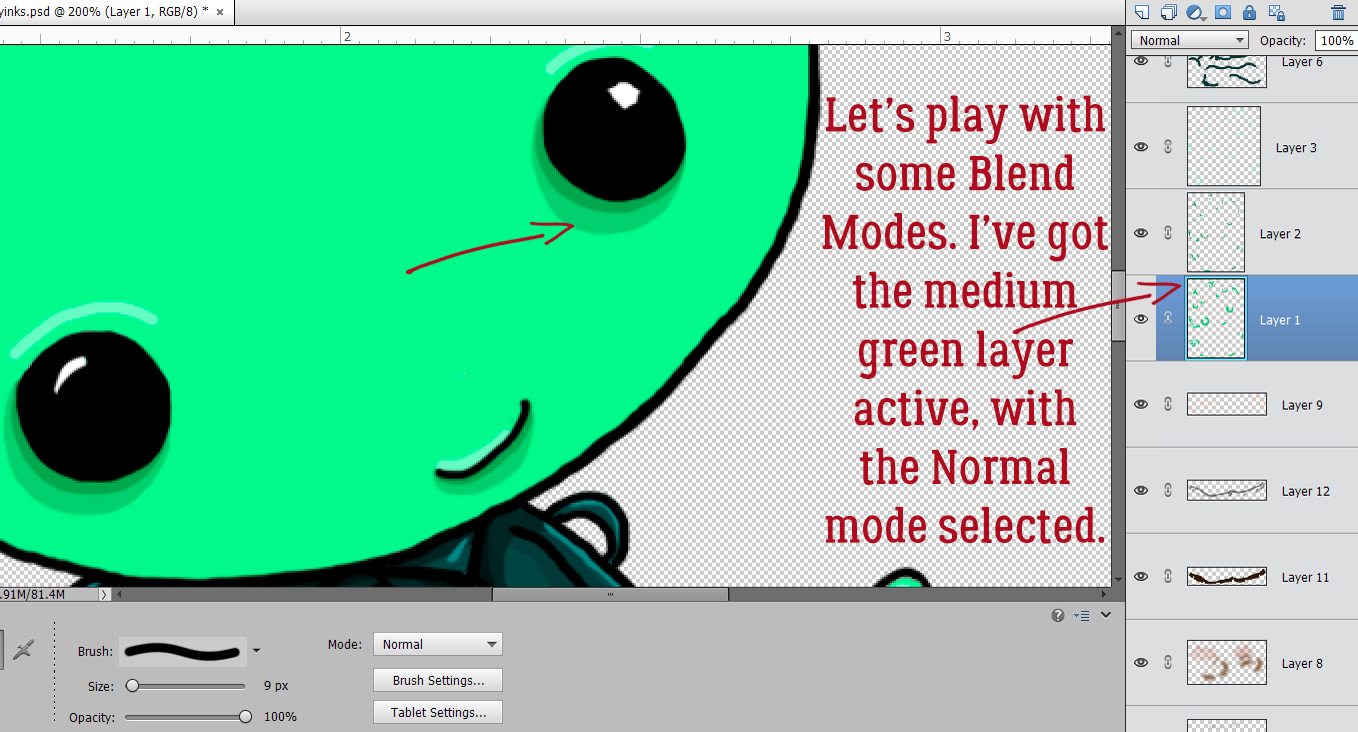
Task: Click the brush stroke preview
Action: [183, 651]
